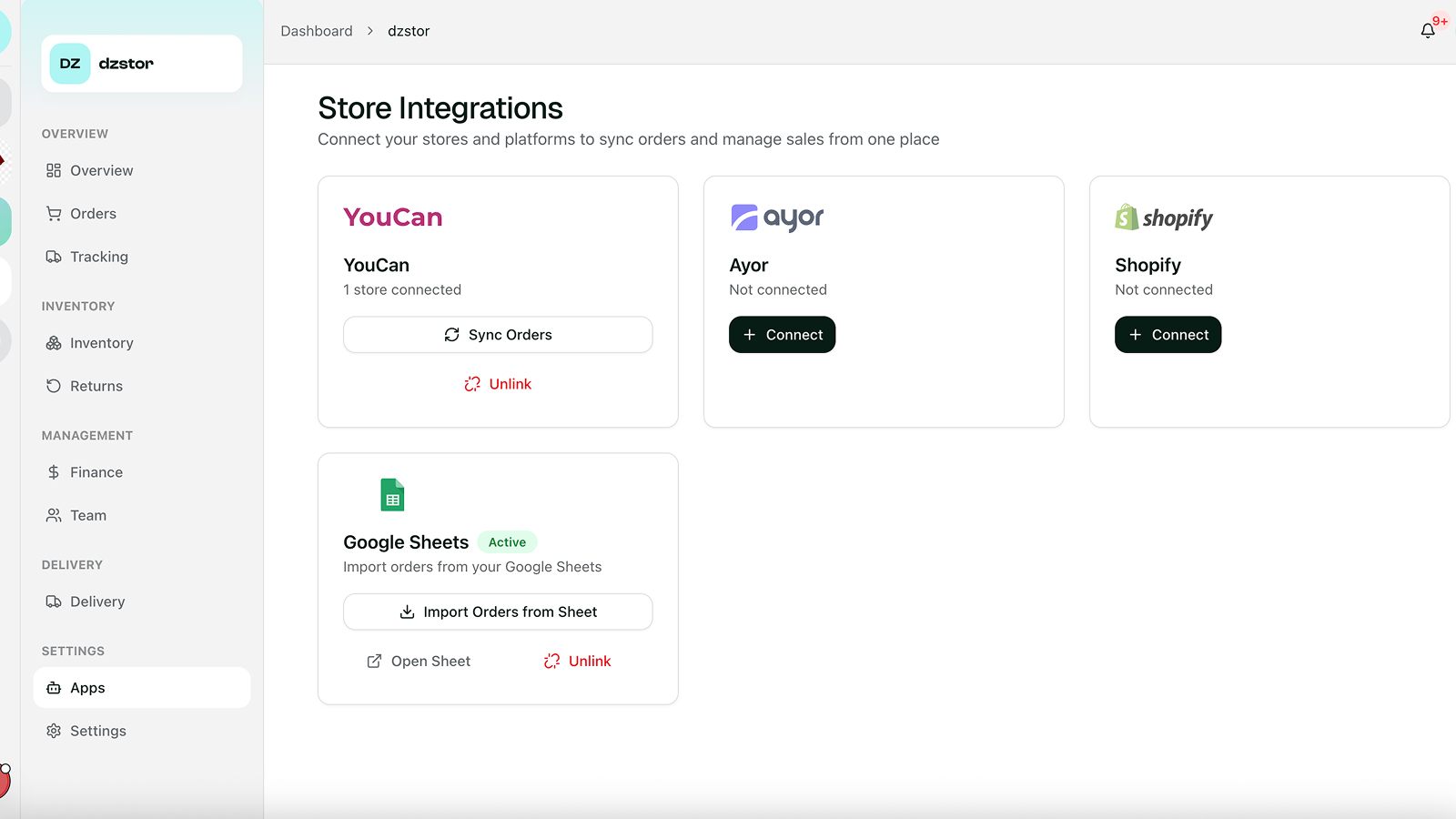This screenshot has width=1456, height=819.
Task: Click the Team people icon
Action: click(55, 514)
